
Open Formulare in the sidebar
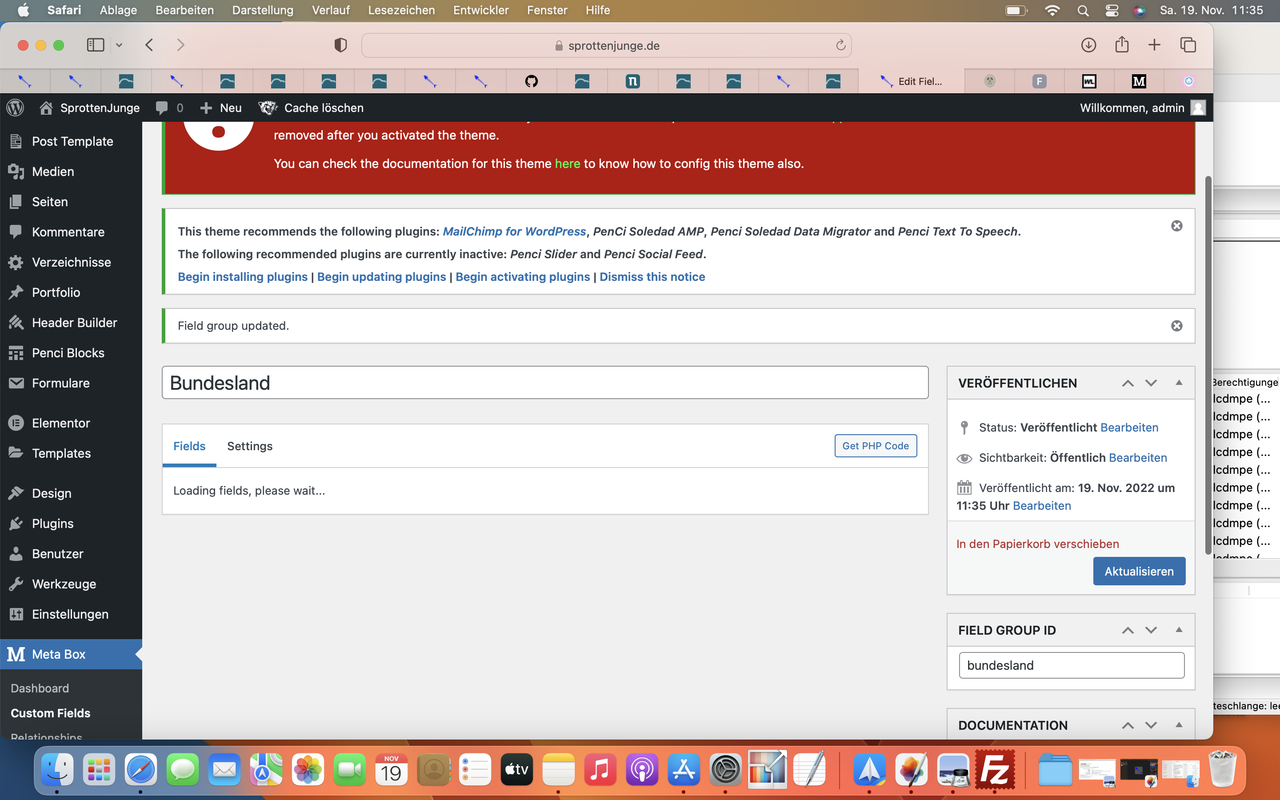[60, 383]
